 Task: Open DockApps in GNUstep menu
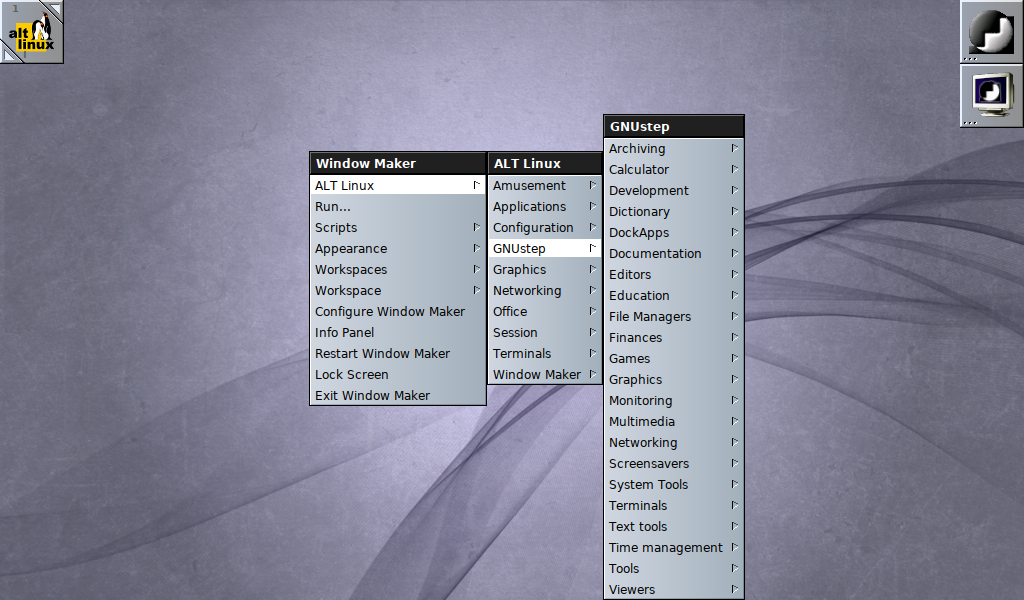coord(674,232)
